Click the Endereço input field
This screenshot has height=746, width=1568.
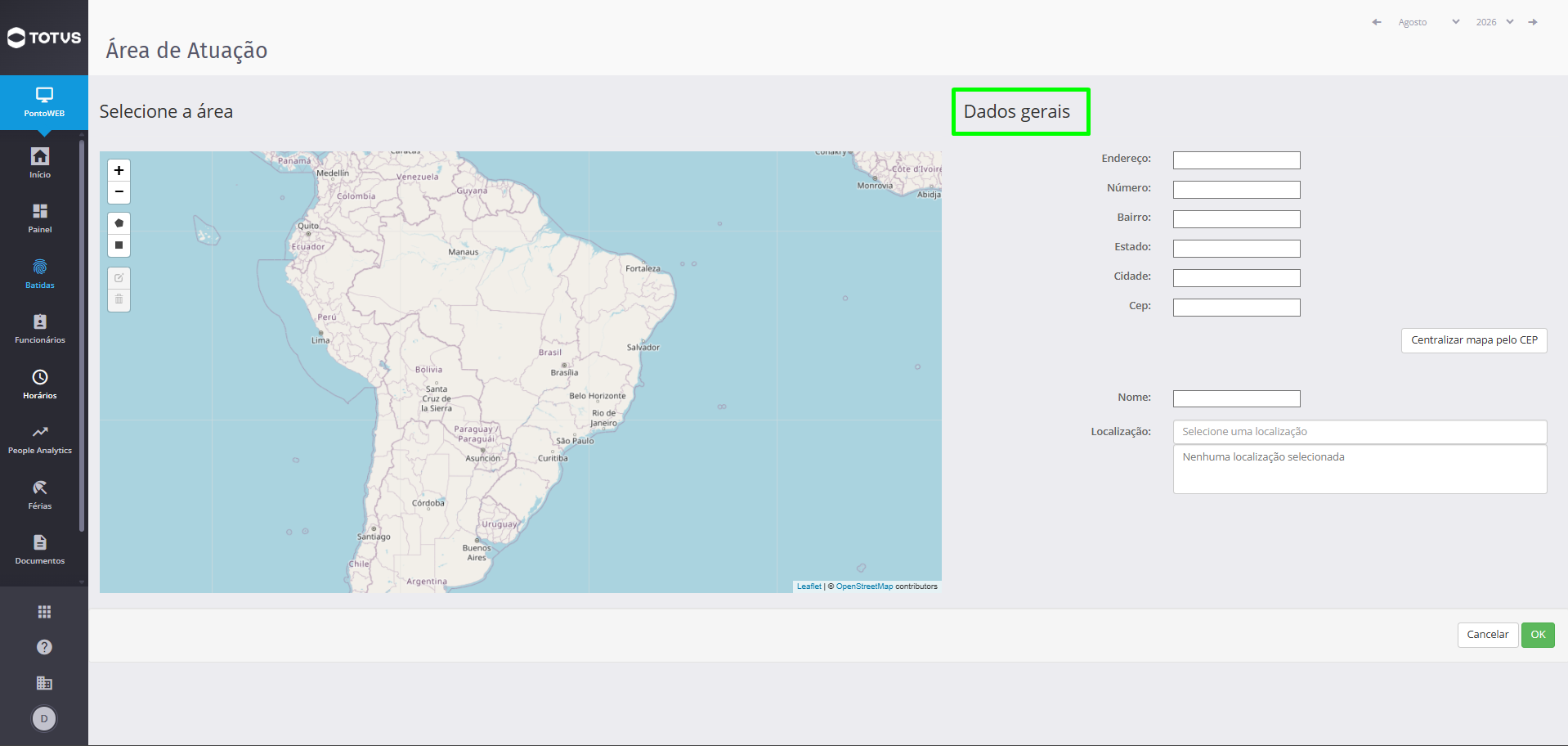click(1236, 160)
